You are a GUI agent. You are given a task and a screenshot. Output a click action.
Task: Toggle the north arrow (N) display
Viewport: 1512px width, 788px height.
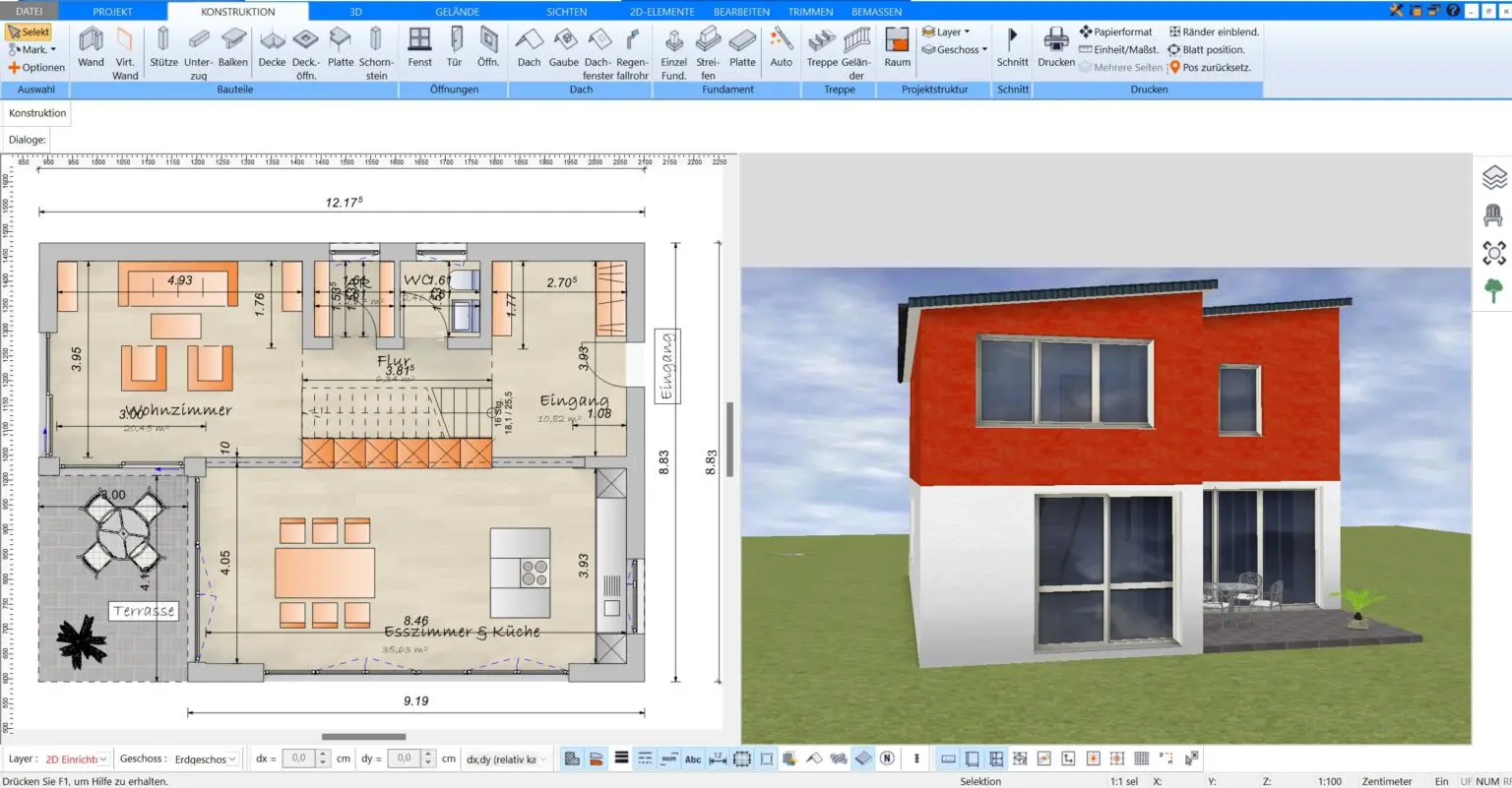886,758
